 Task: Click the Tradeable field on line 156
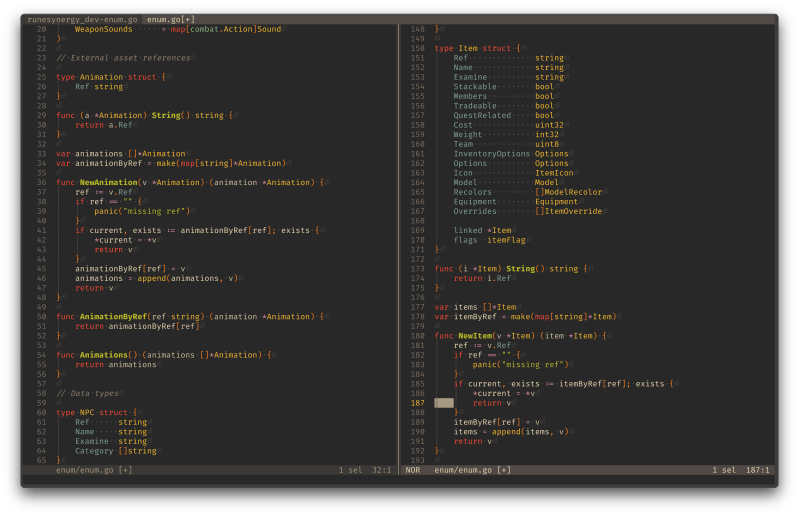[475, 106]
